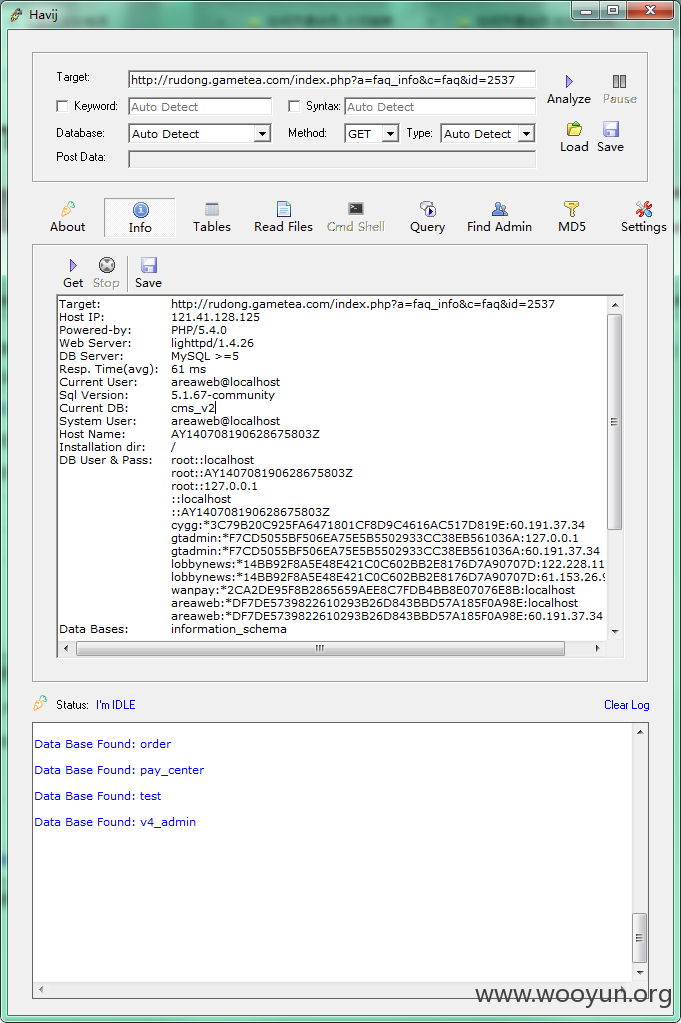This screenshot has width=681, height=1023.
Task: Click the log panel scroll-up arrow
Action: pyautogui.click(x=640, y=732)
